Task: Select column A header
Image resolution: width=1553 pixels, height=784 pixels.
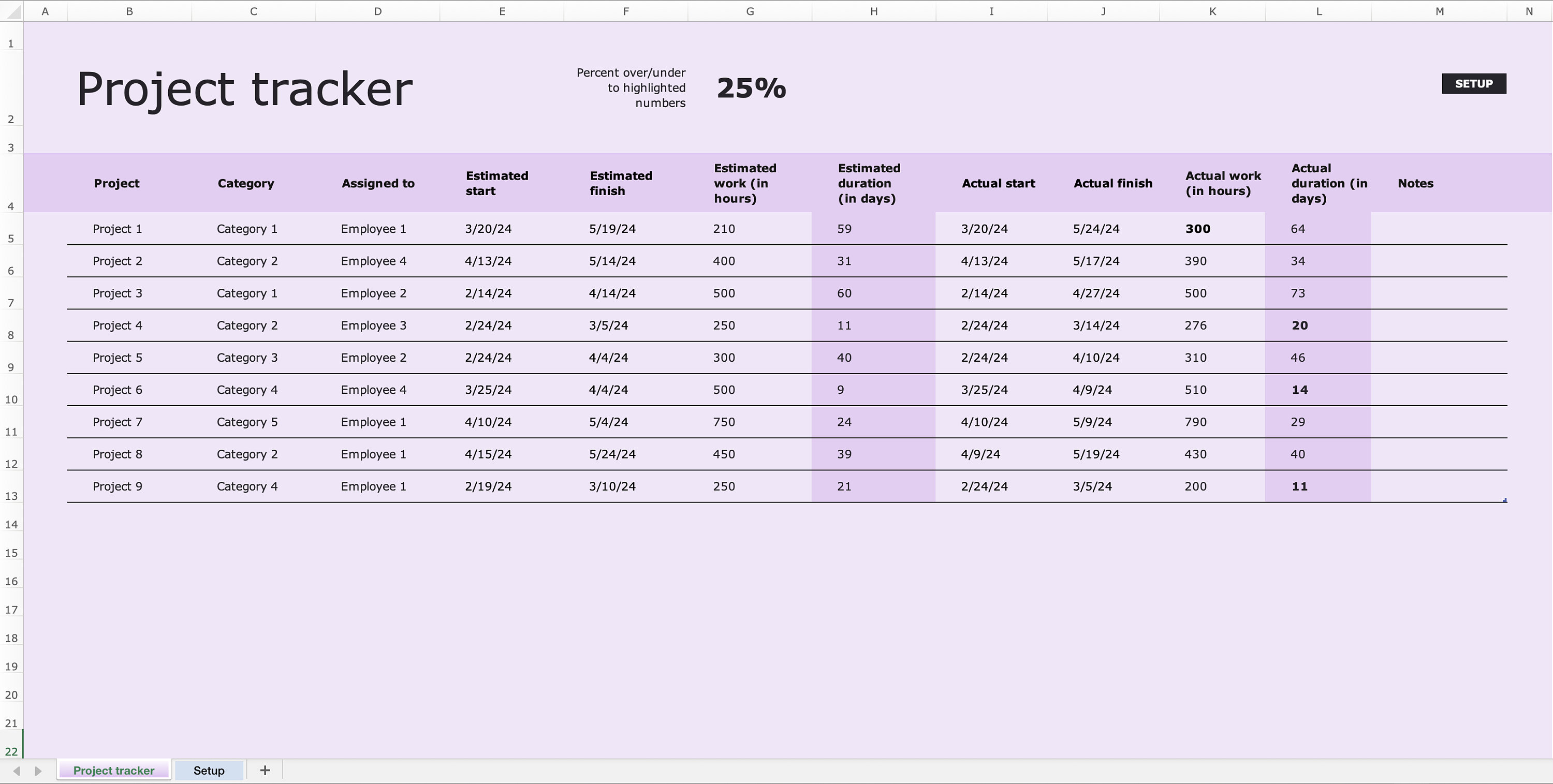Action: [45, 11]
